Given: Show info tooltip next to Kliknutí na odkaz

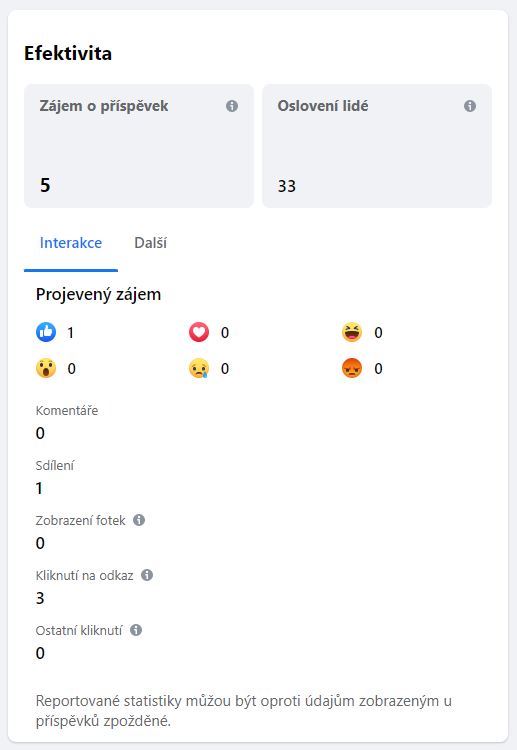Looking at the screenshot, I should point(147,575).
